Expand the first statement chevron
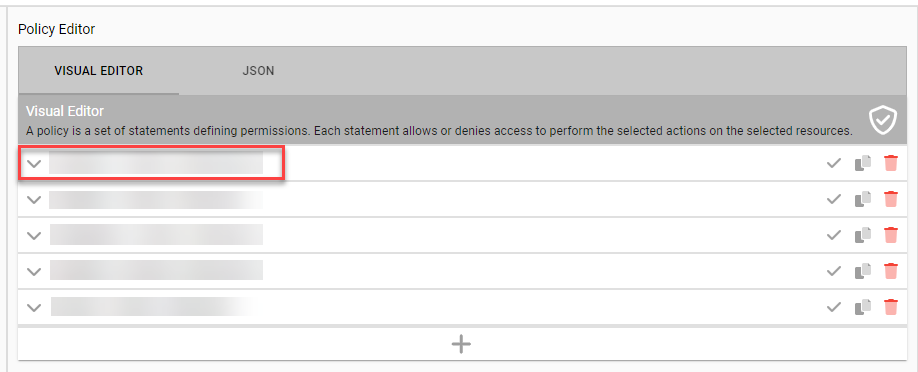 (35, 163)
